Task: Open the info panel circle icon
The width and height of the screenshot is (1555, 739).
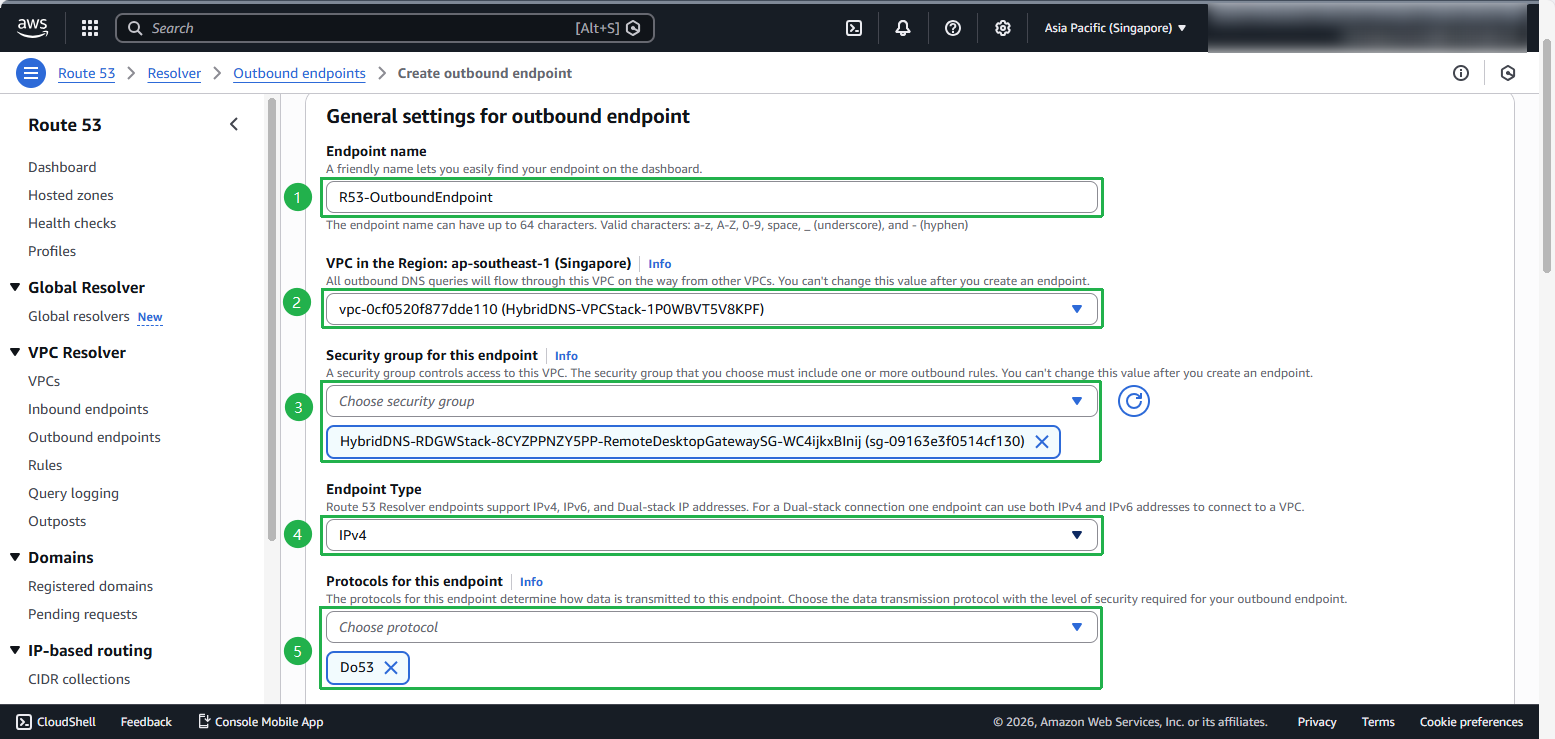Action: 1461,73
